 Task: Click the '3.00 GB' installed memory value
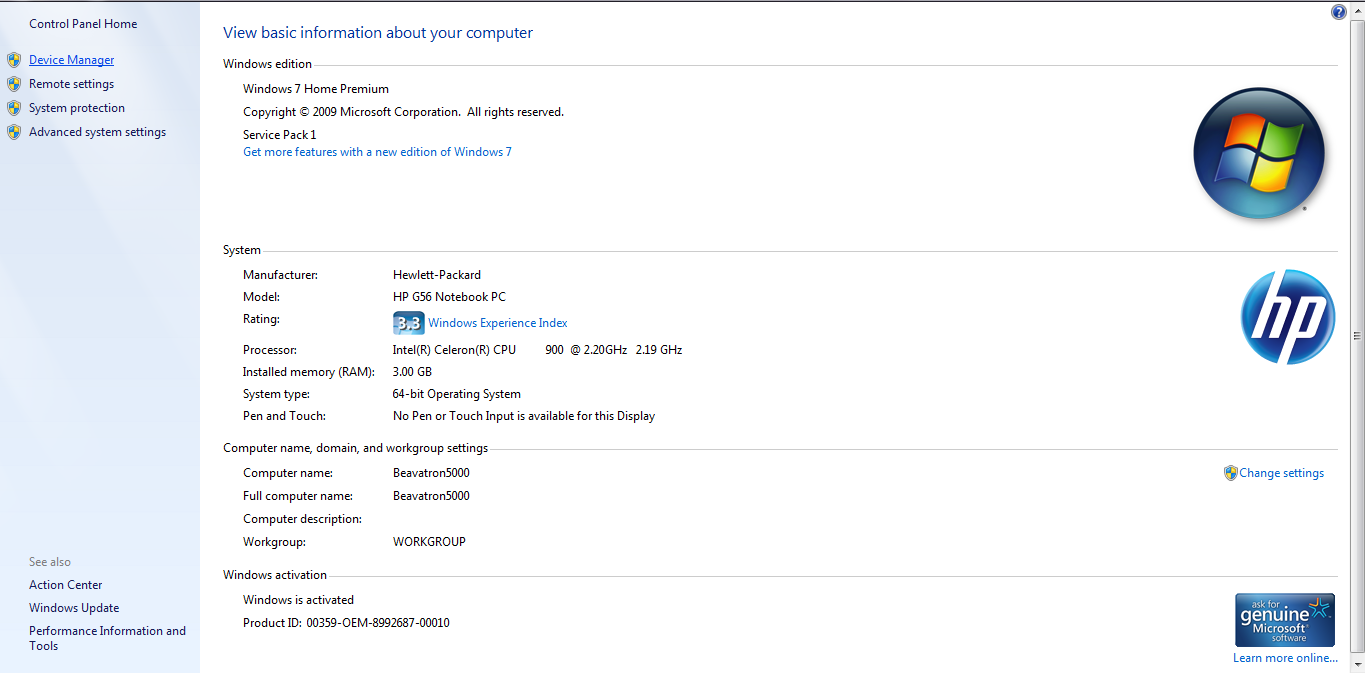(x=412, y=372)
